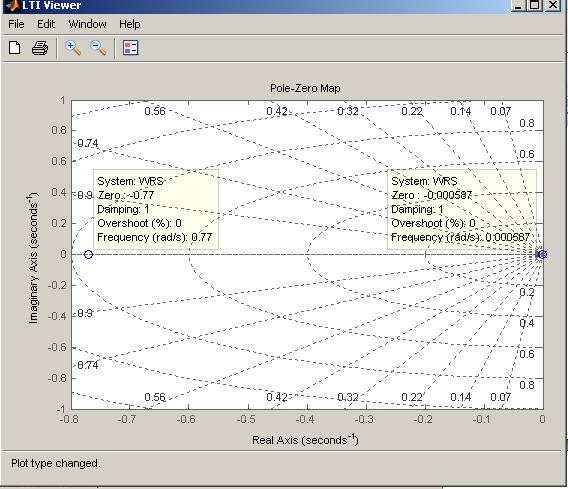This screenshot has height=489, width=568.
Task: Open the Edit menu
Action: [46, 24]
